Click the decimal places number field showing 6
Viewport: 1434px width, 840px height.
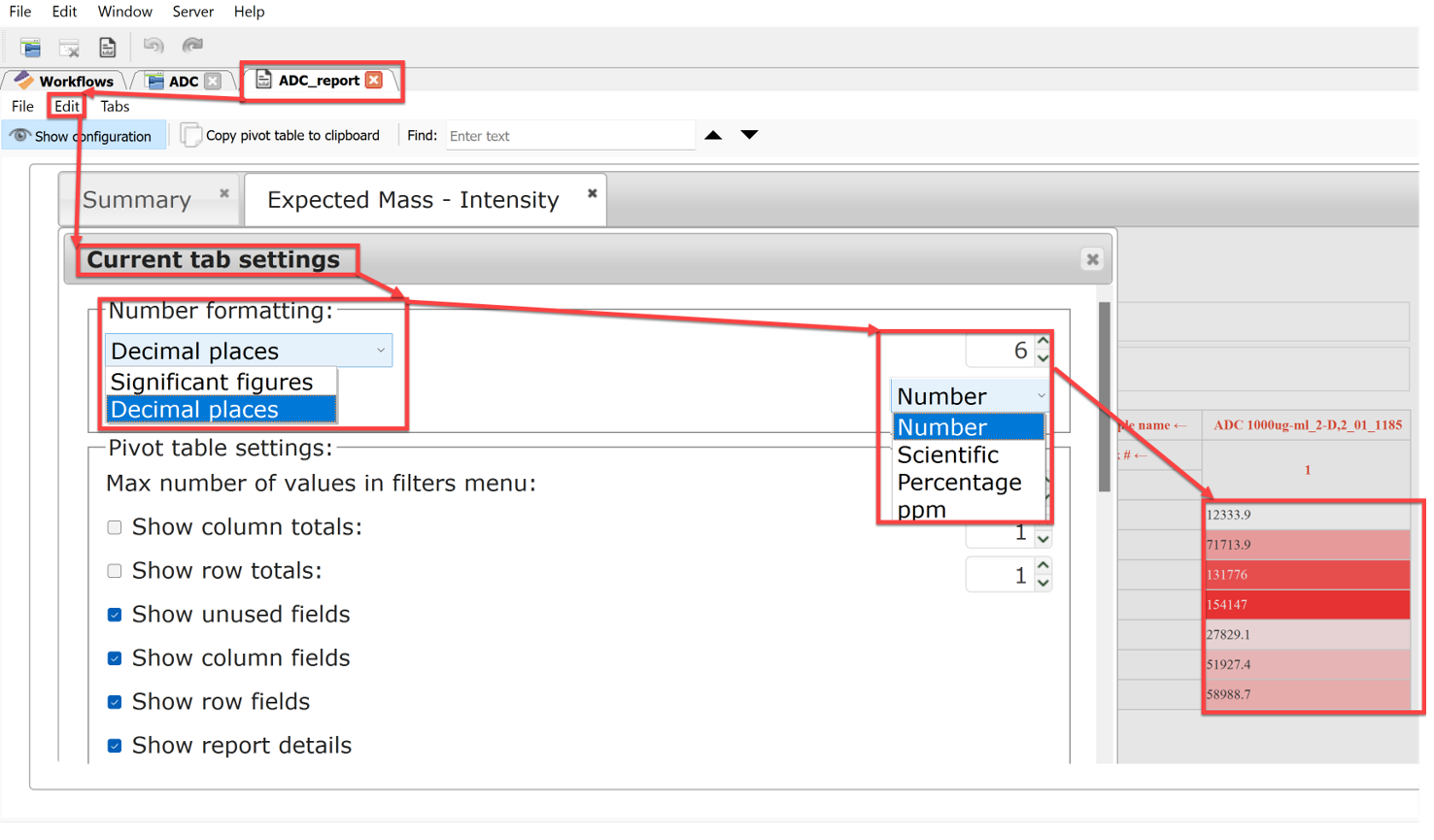[x=1000, y=351]
